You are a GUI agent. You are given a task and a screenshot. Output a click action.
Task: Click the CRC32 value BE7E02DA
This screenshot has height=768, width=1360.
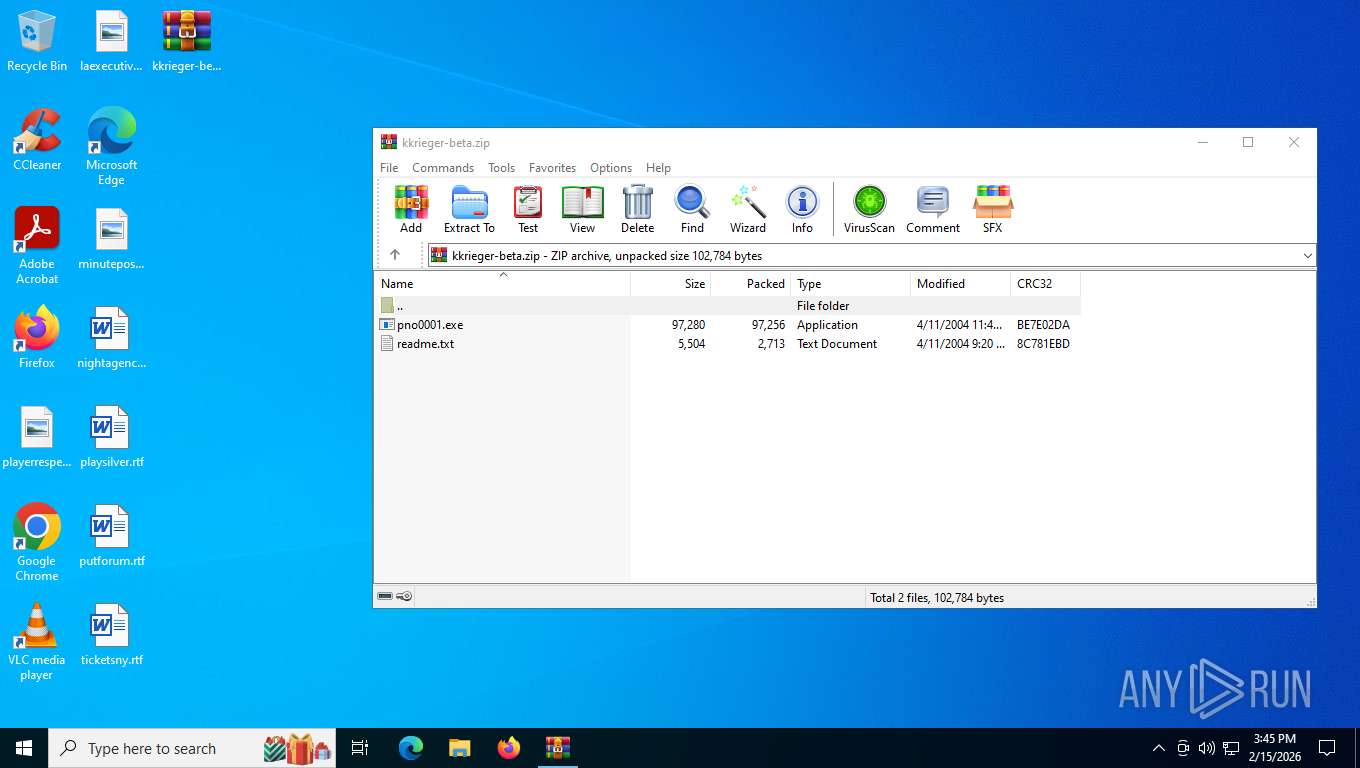tap(1043, 325)
